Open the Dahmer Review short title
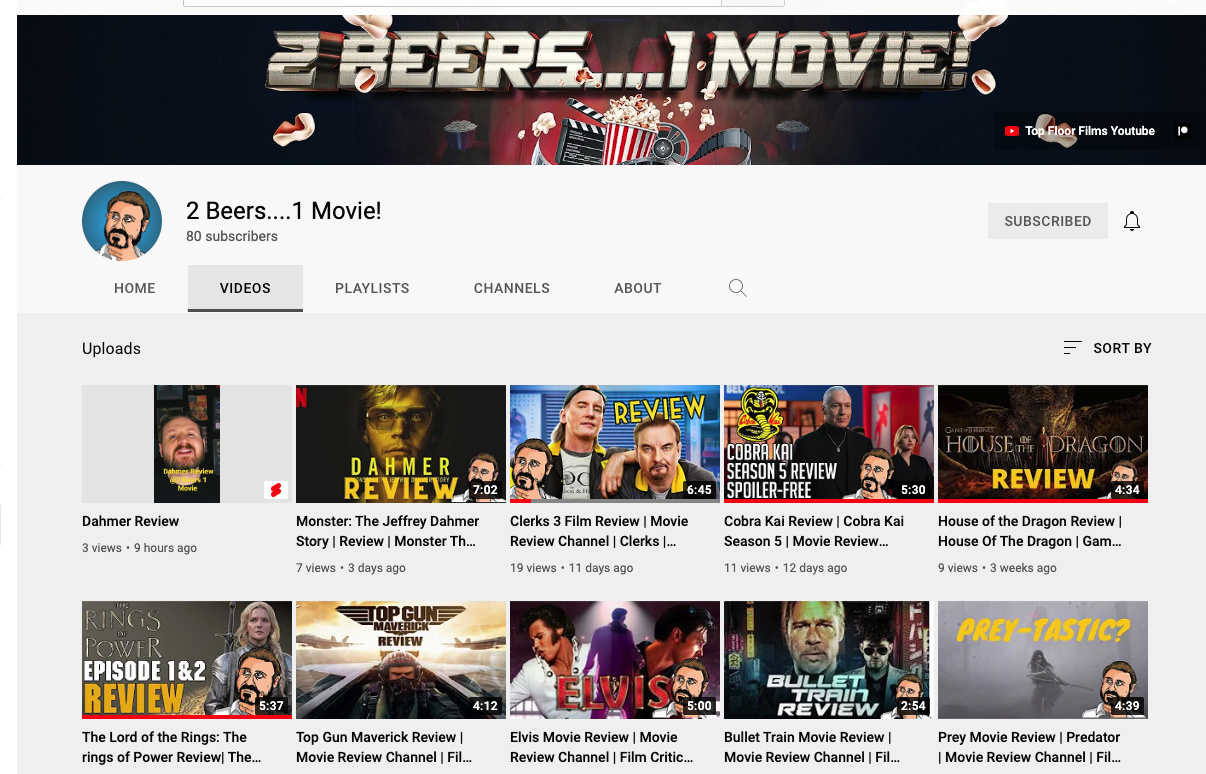This screenshot has height=774, width=1206. [131, 521]
